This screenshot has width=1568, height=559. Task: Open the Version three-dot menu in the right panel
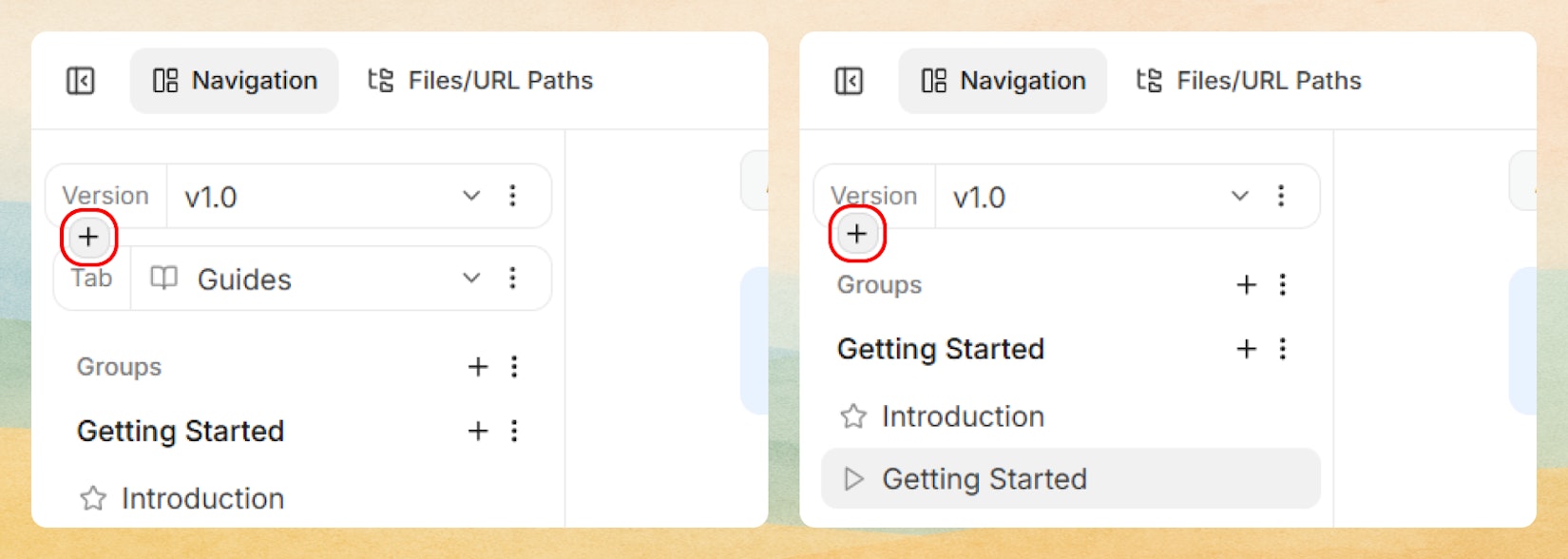coord(1281,196)
